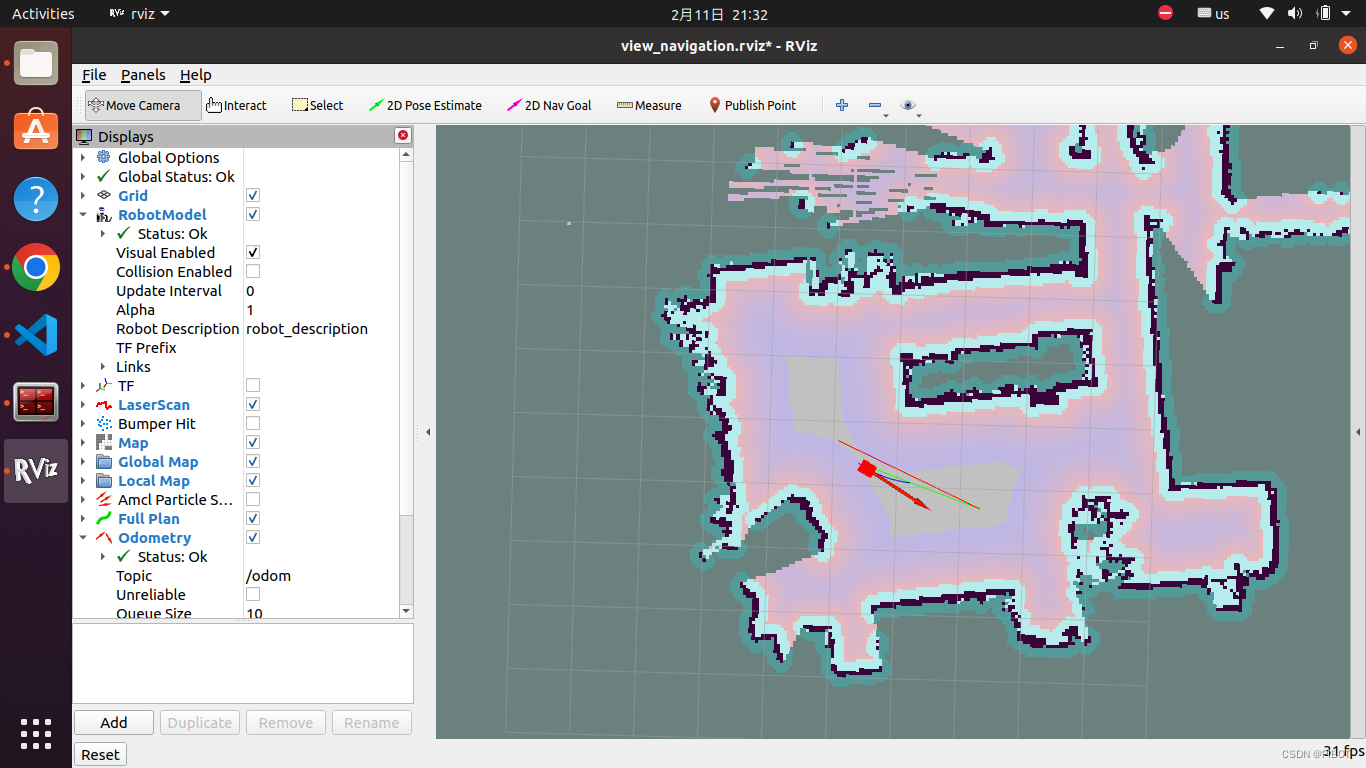Collapse the Odometry tree node
1366x768 pixels.
point(83,537)
